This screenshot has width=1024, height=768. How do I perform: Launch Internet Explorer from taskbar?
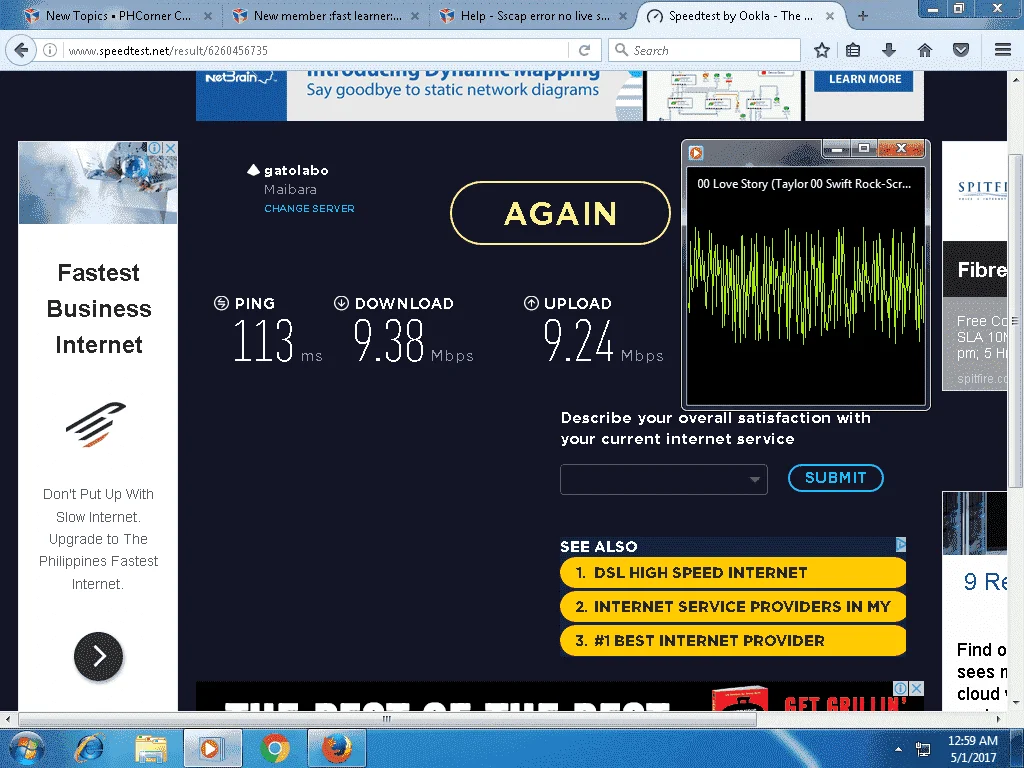[89, 748]
